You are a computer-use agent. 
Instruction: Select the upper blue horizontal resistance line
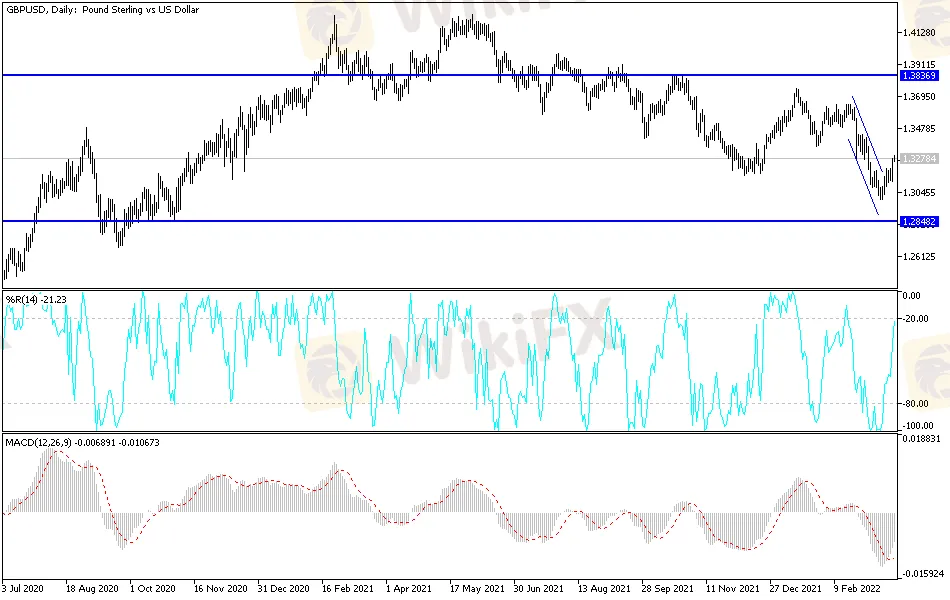(x=450, y=75)
